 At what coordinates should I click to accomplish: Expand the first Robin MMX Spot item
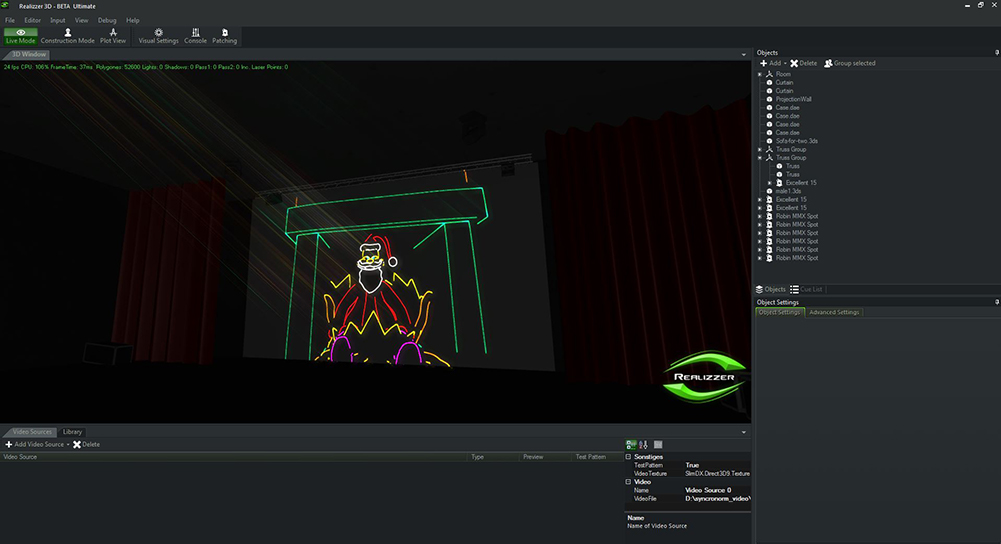tap(760, 216)
